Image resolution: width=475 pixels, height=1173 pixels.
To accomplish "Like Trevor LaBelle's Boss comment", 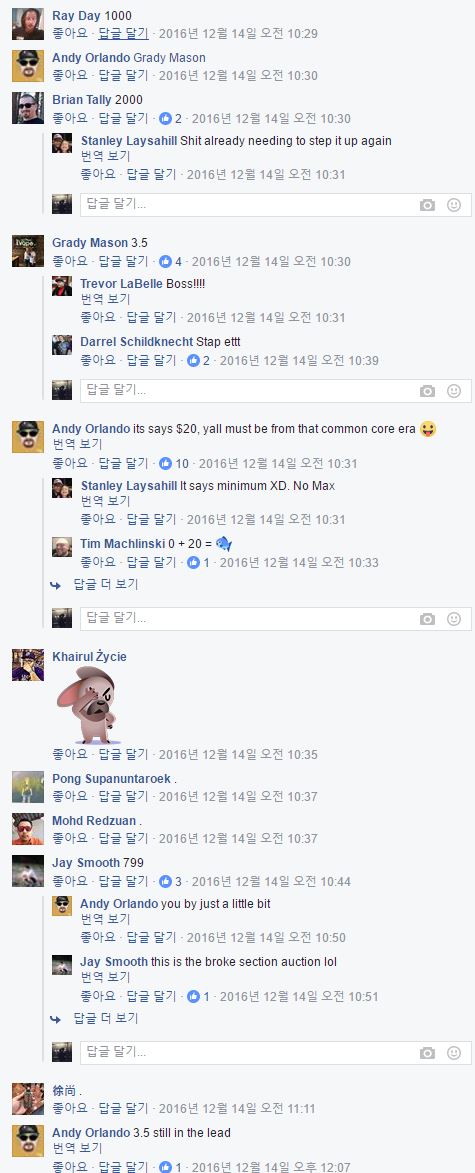I will [98, 317].
